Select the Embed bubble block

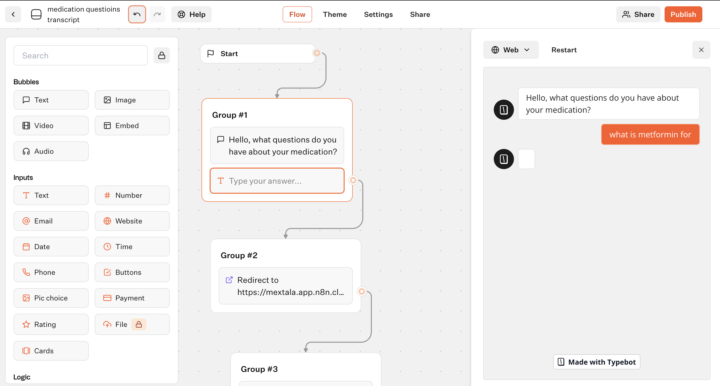(132, 125)
